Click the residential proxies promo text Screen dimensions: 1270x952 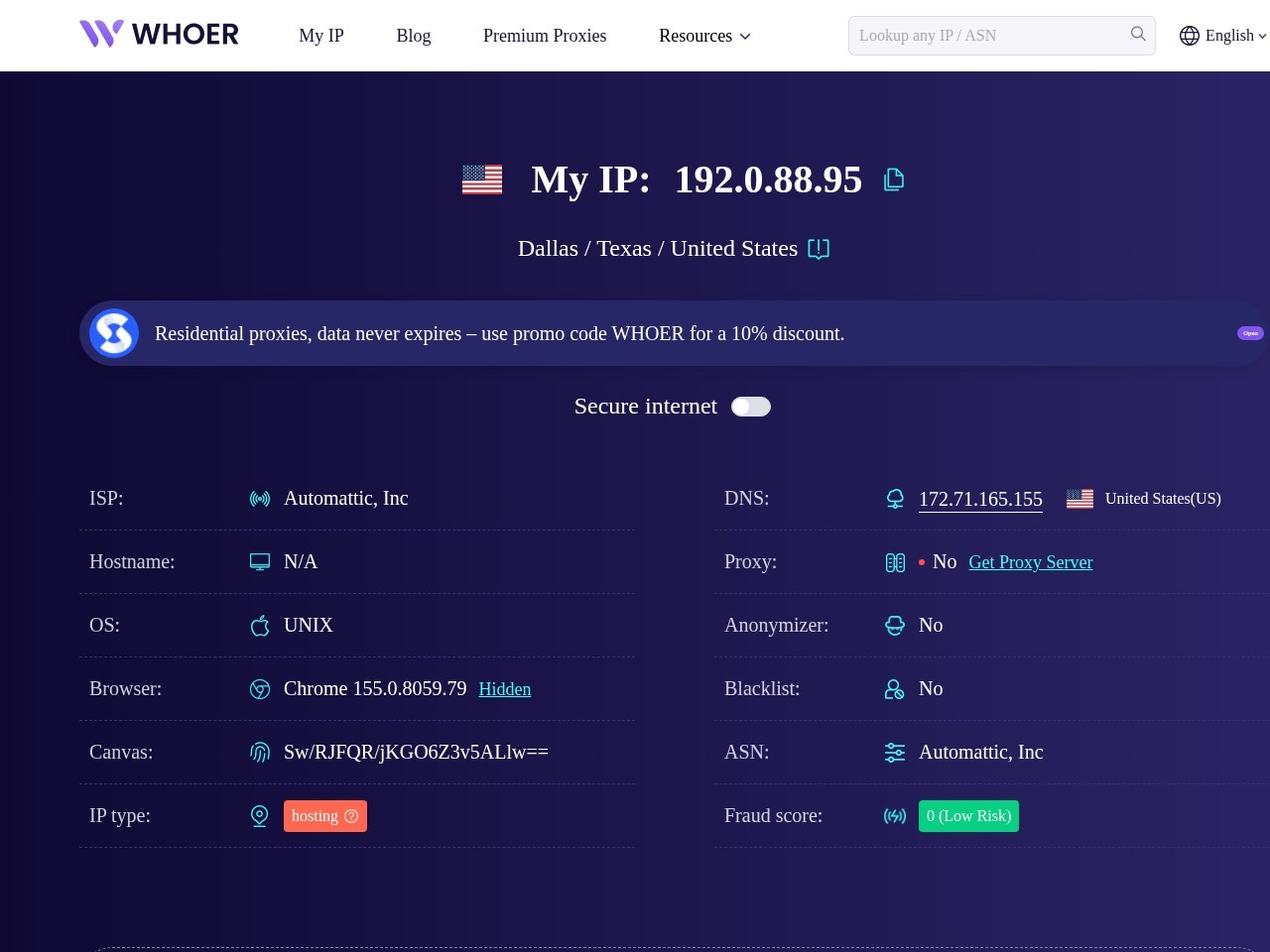coord(499,333)
